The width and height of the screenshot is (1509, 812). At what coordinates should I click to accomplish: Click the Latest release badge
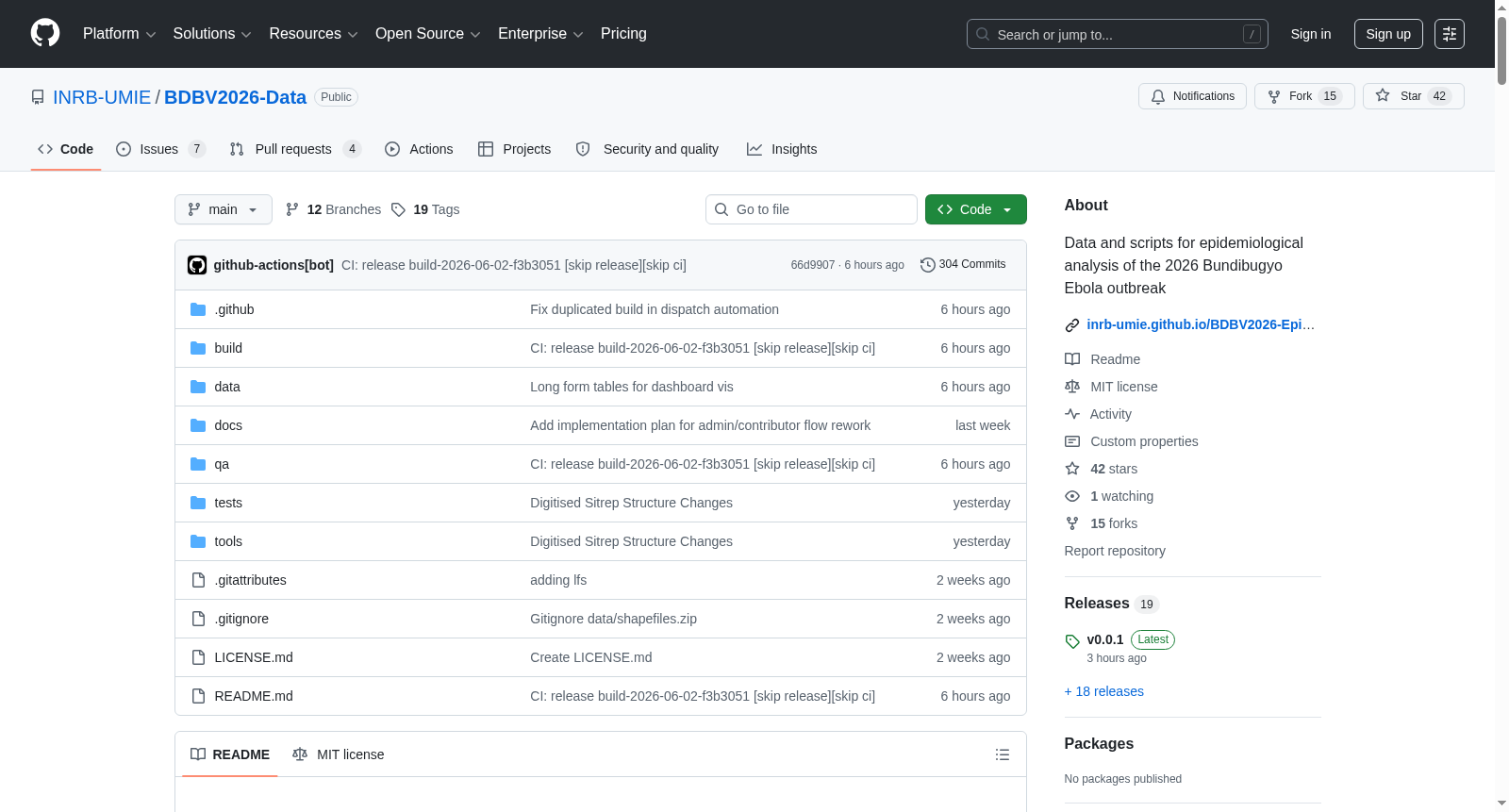coord(1152,639)
